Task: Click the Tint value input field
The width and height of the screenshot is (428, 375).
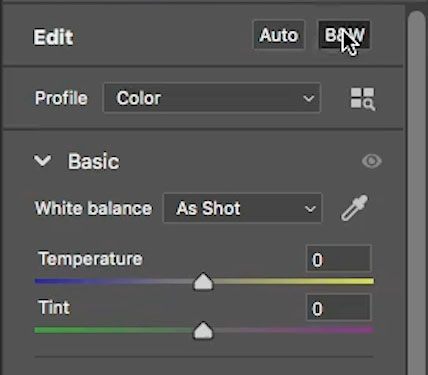Action: coord(338,308)
